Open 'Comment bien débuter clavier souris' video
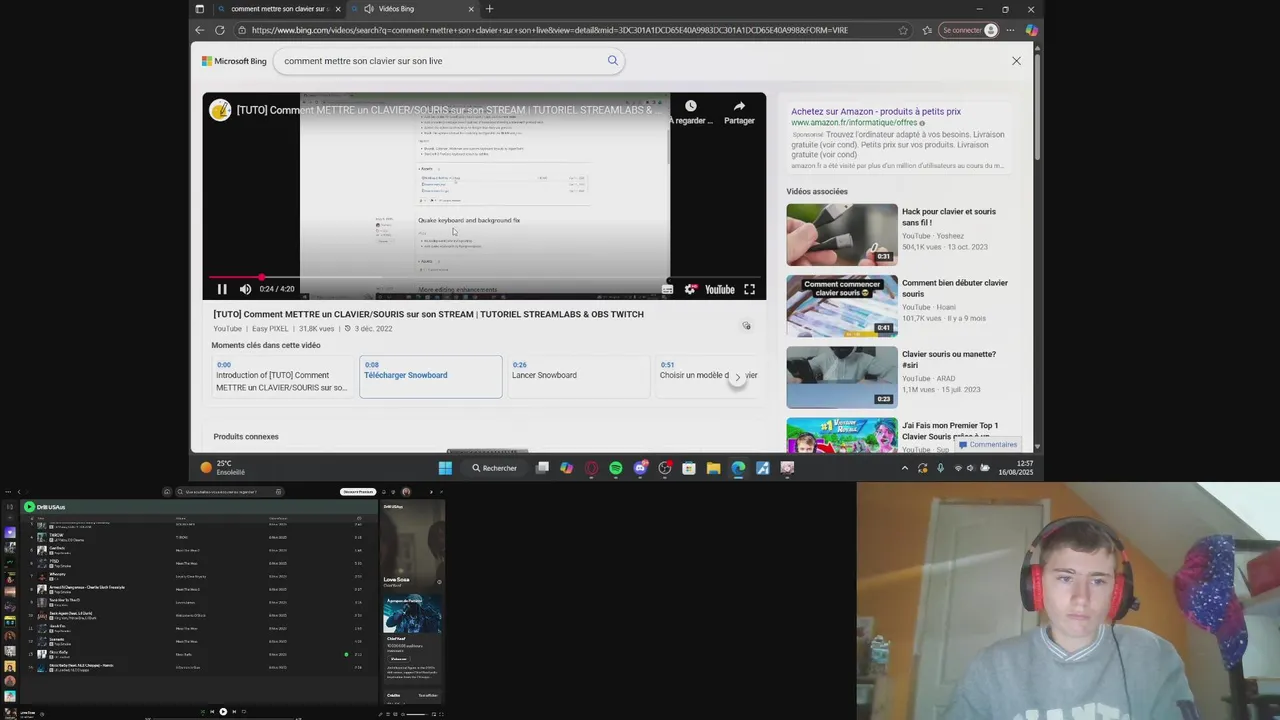The height and width of the screenshot is (720, 1280). coord(842,306)
